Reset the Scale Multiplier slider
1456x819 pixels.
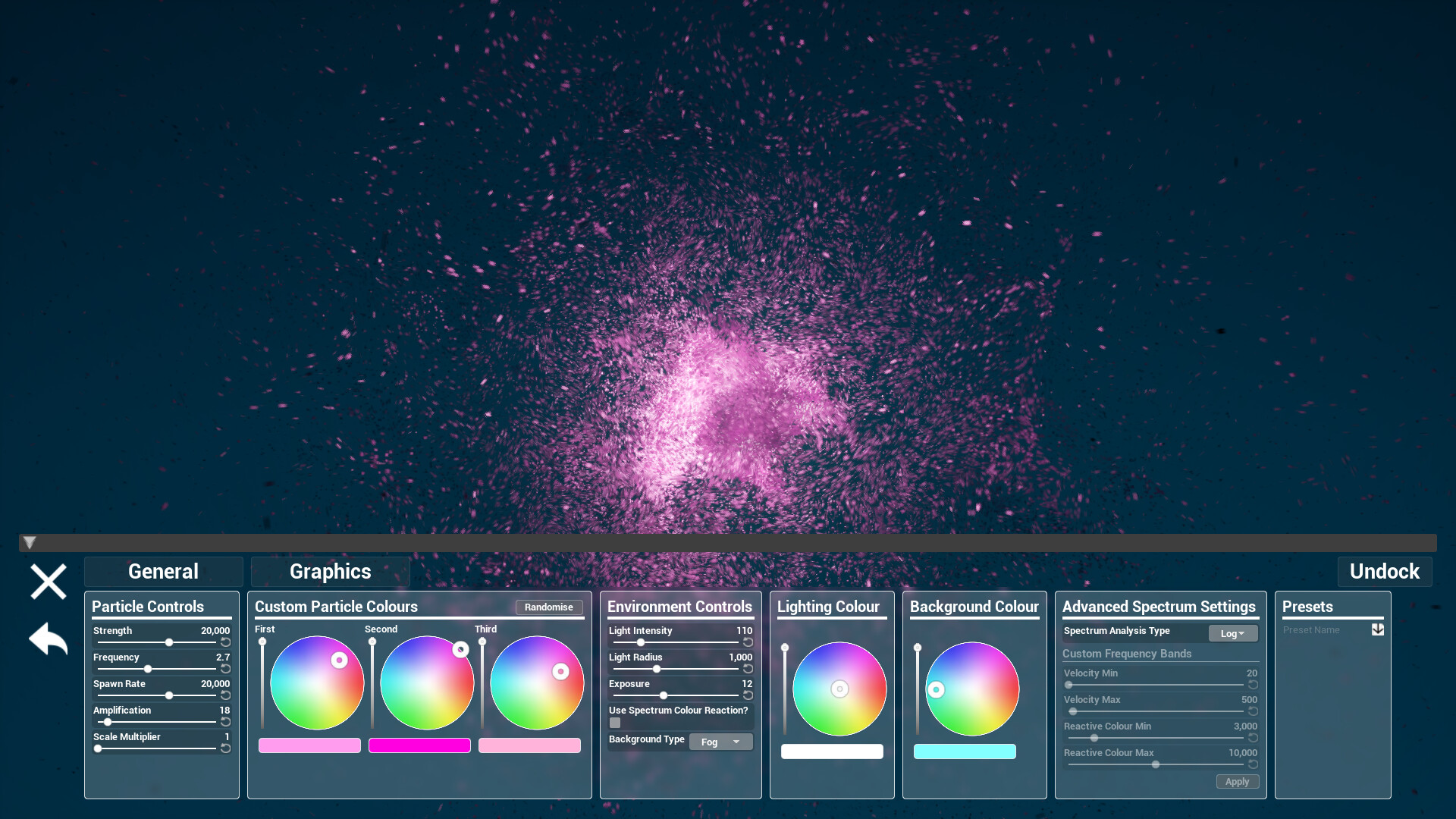225,748
